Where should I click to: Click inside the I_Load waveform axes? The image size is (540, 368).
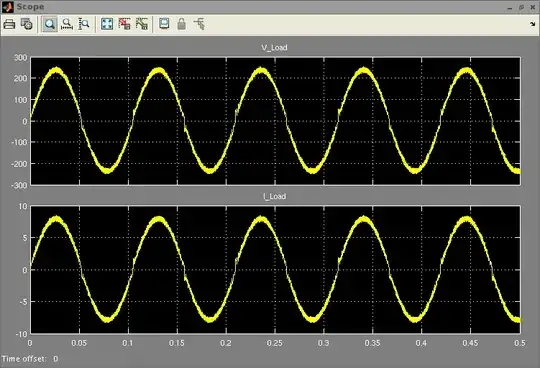(x=276, y=270)
